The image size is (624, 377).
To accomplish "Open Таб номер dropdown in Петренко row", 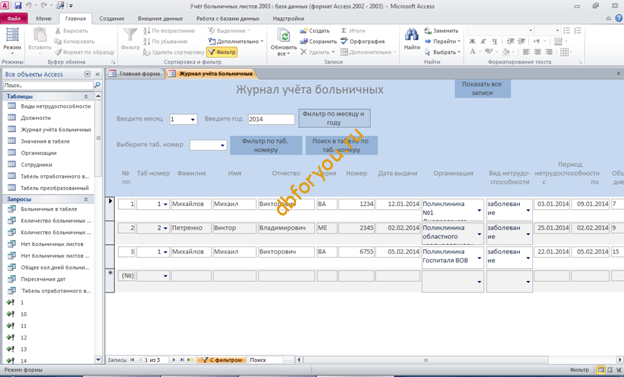I will pos(165,228).
